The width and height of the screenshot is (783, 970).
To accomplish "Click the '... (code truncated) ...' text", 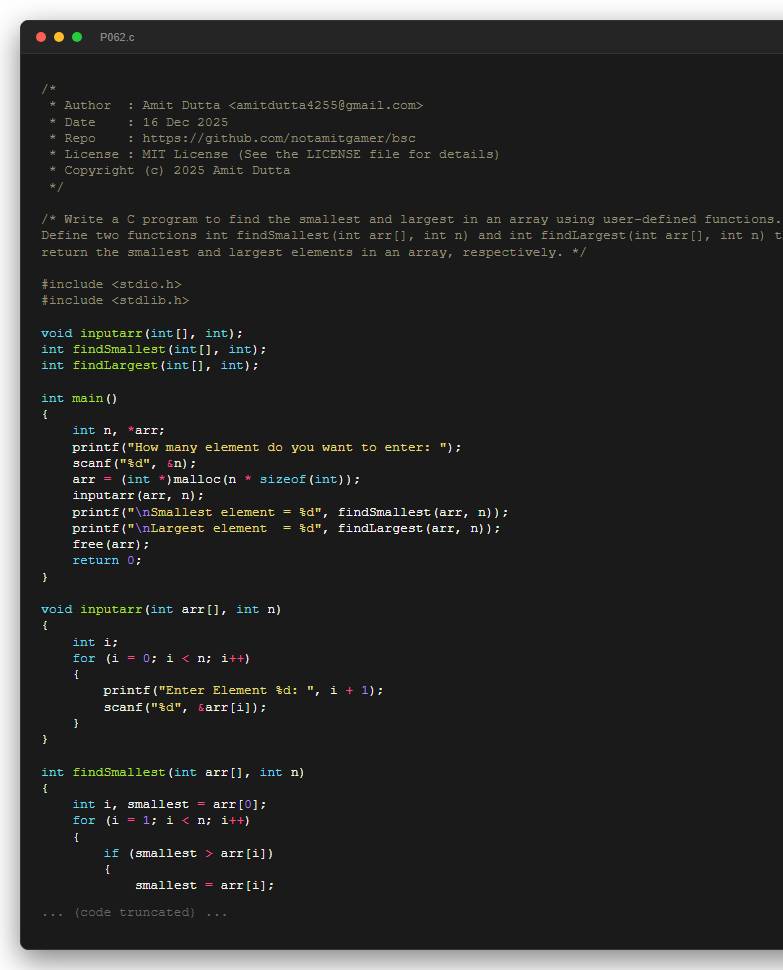I will 134,913.
